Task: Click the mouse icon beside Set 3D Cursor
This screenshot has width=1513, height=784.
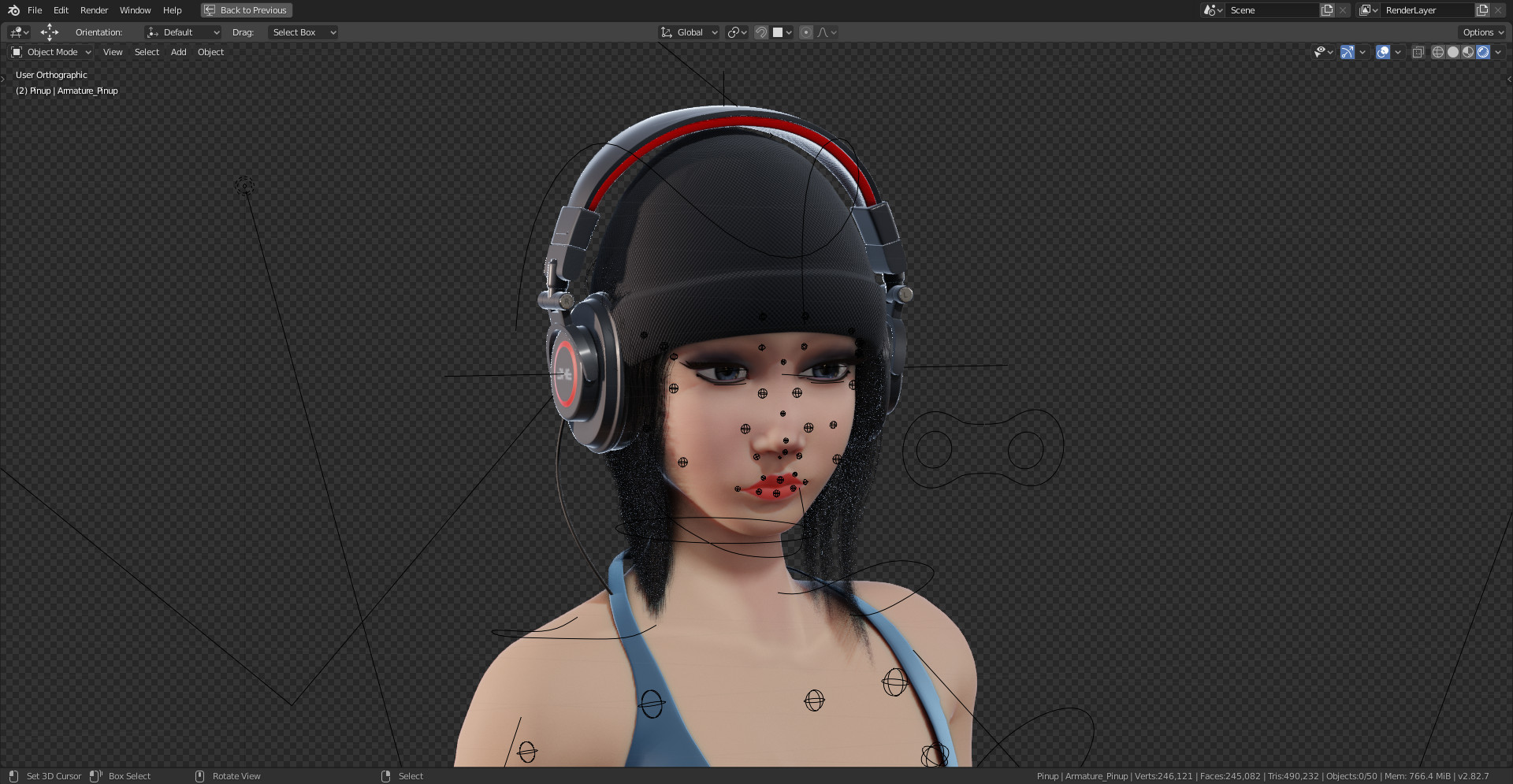Action: coord(13,776)
